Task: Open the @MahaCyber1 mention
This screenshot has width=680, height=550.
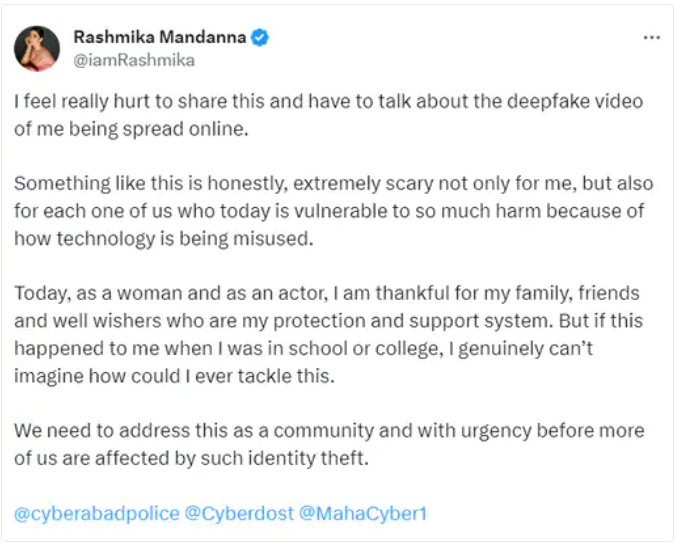Action: pos(363,514)
